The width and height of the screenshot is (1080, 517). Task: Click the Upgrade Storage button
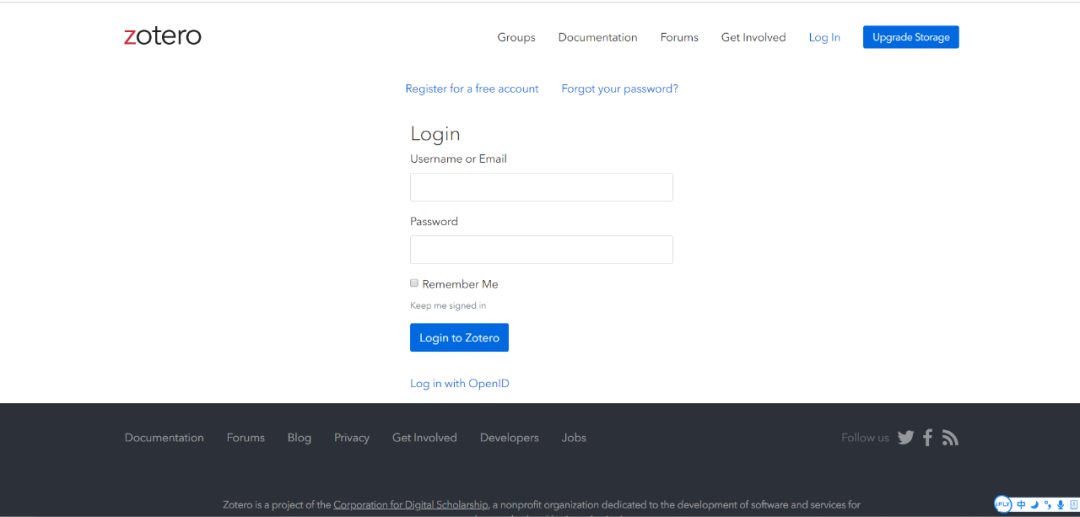point(911,37)
